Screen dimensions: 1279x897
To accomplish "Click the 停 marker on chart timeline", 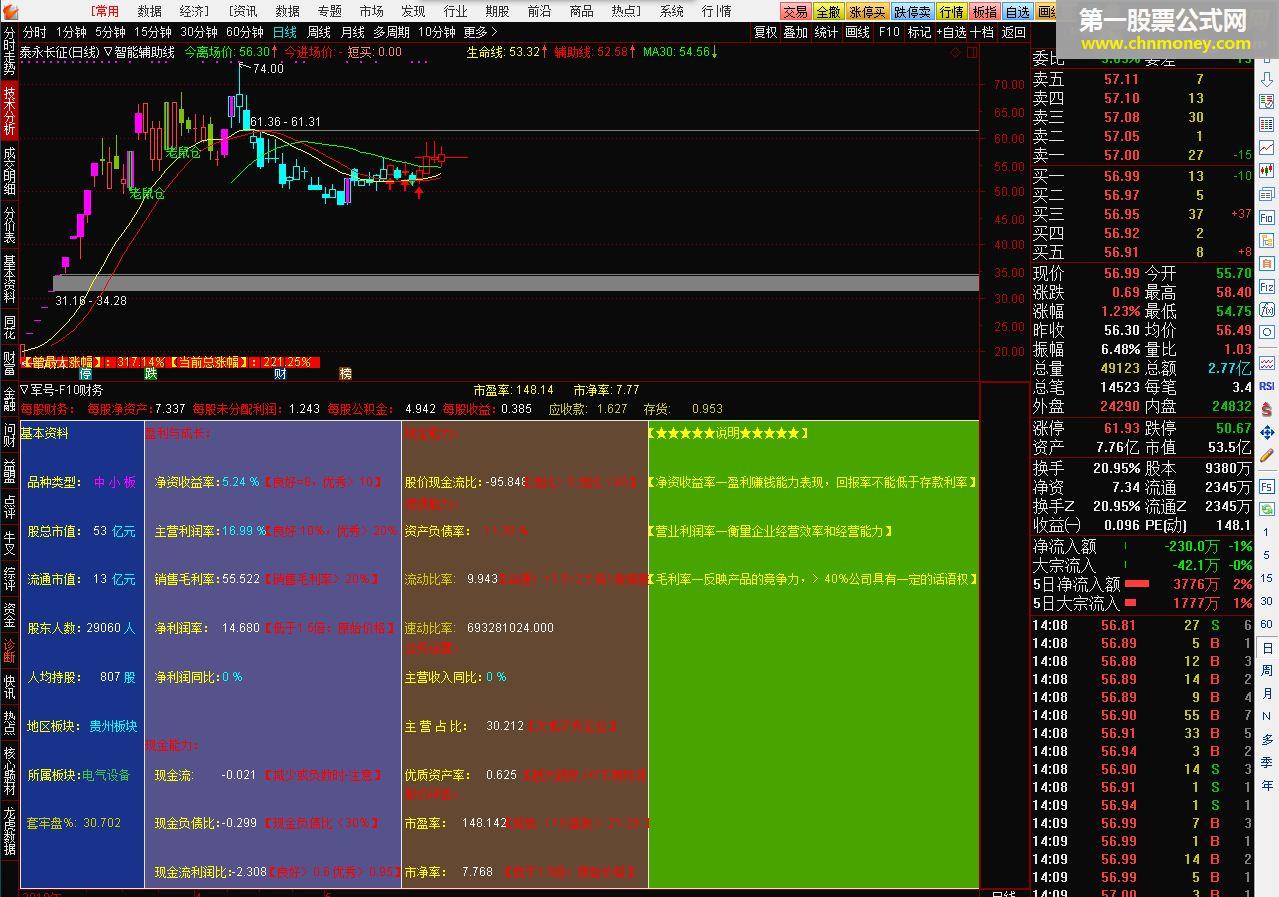I will (85, 373).
